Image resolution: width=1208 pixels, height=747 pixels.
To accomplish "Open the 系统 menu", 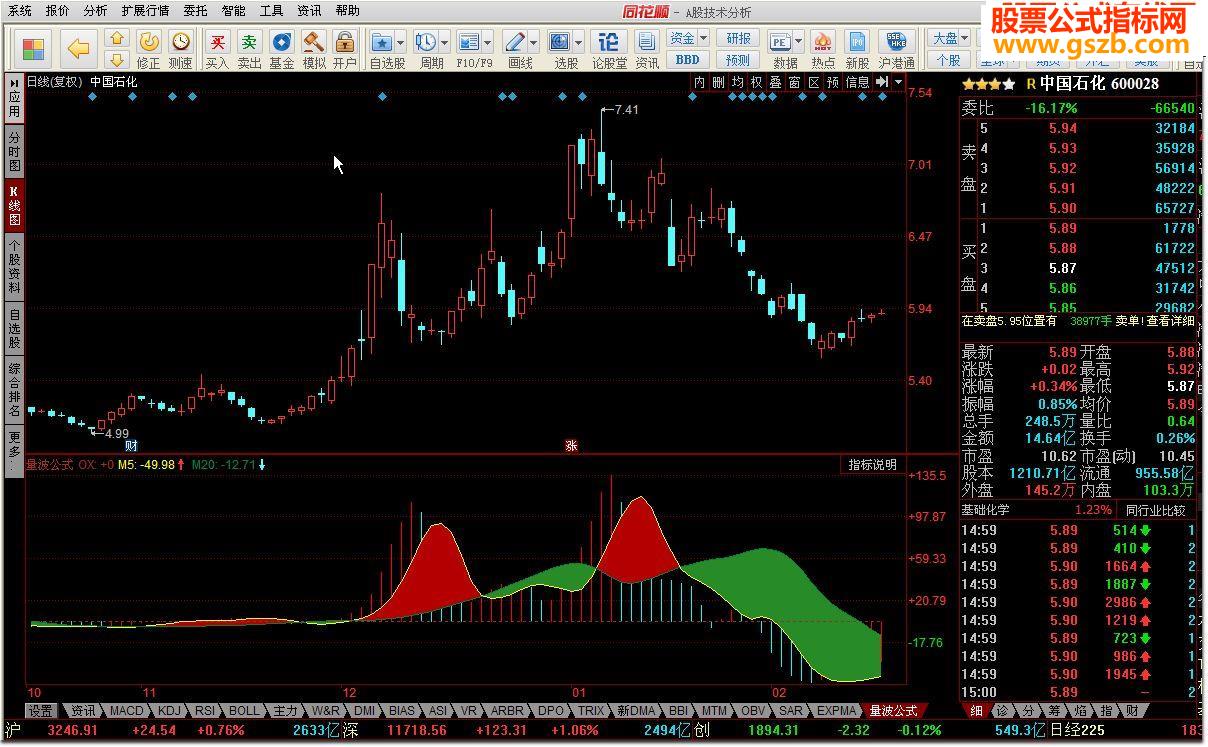I will pyautogui.click(x=20, y=11).
